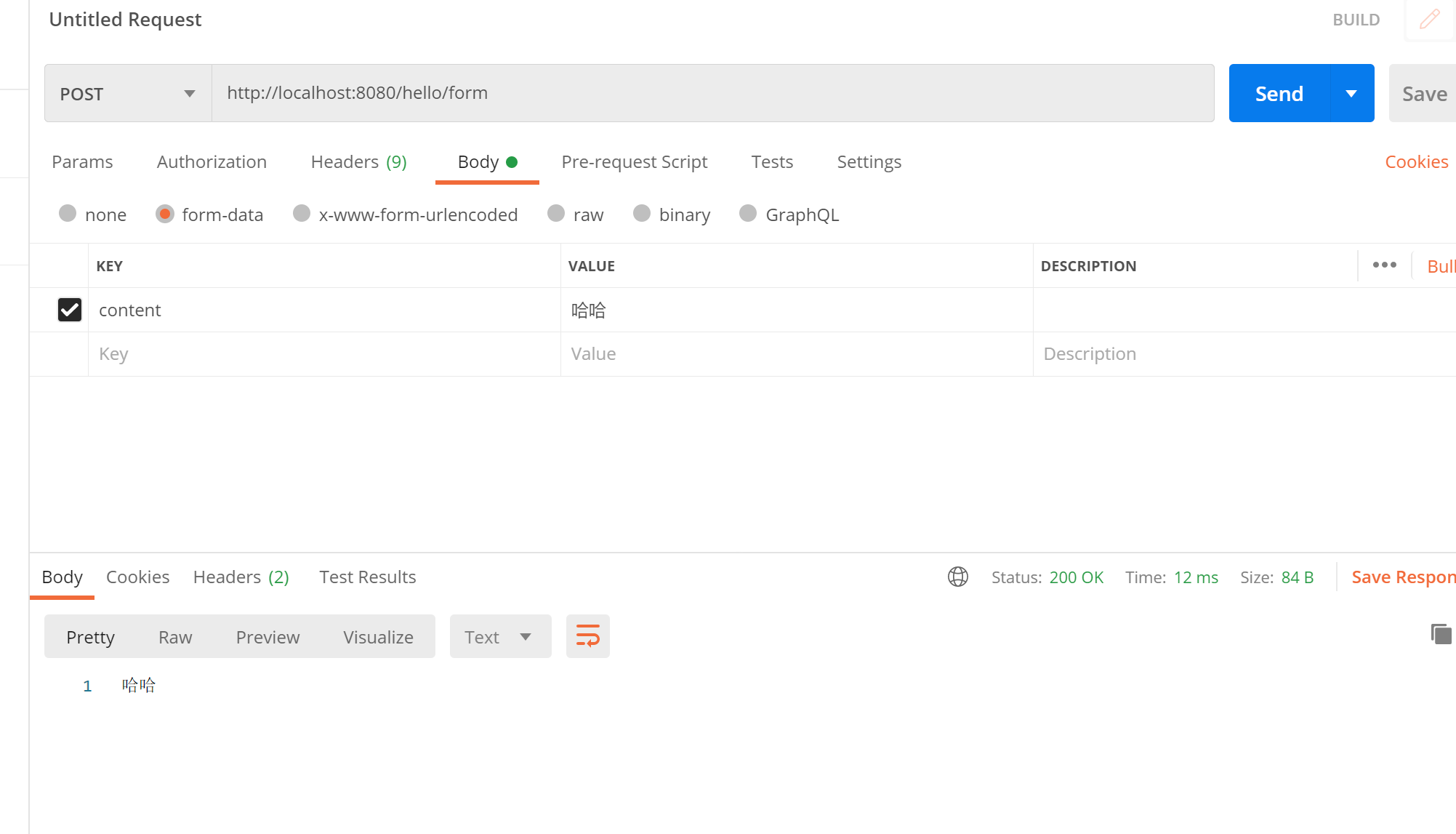The height and width of the screenshot is (834, 1456).
Task: Click the three-dots column options icon
Action: point(1384,265)
